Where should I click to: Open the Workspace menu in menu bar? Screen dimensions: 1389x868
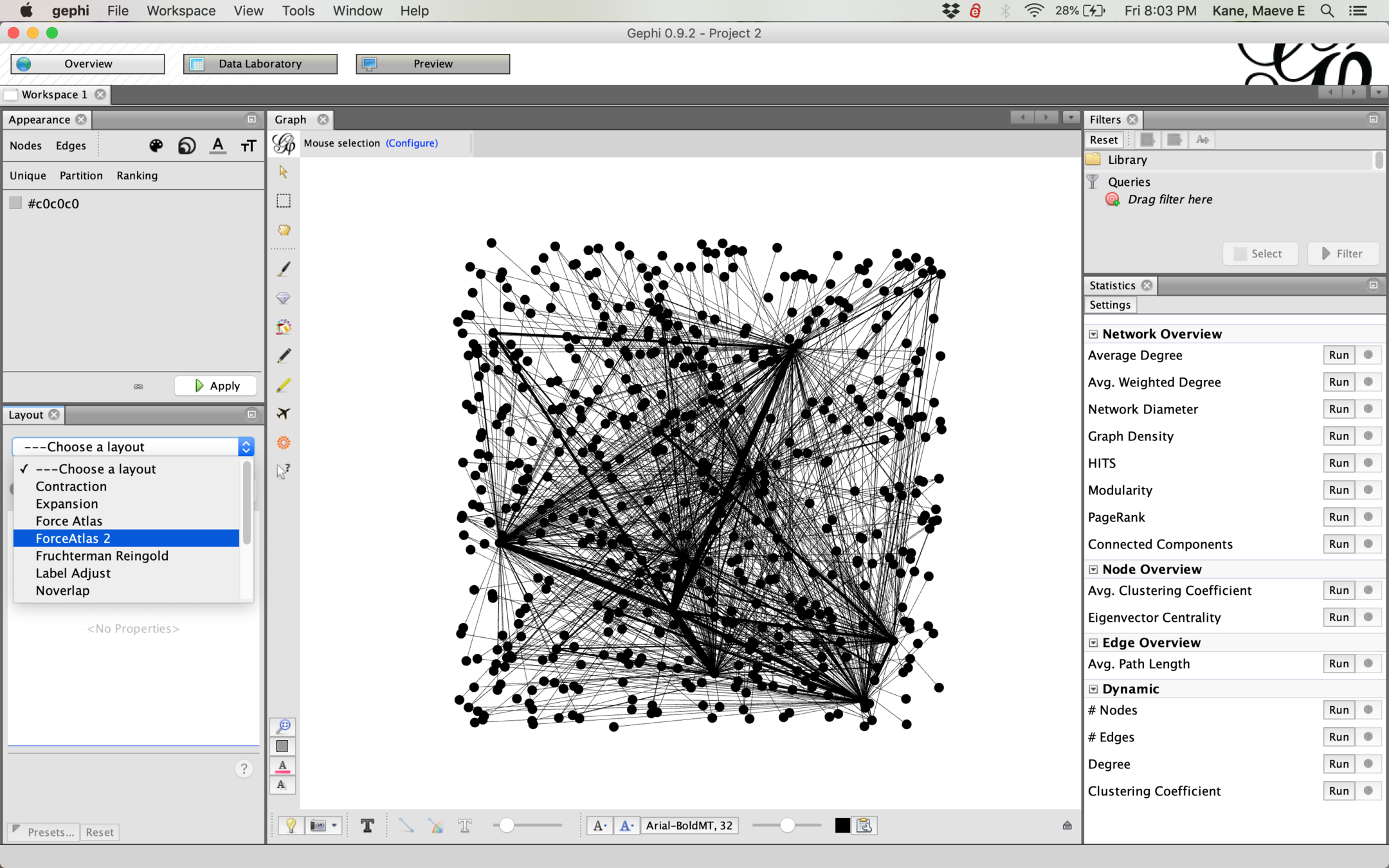(x=181, y=11)
